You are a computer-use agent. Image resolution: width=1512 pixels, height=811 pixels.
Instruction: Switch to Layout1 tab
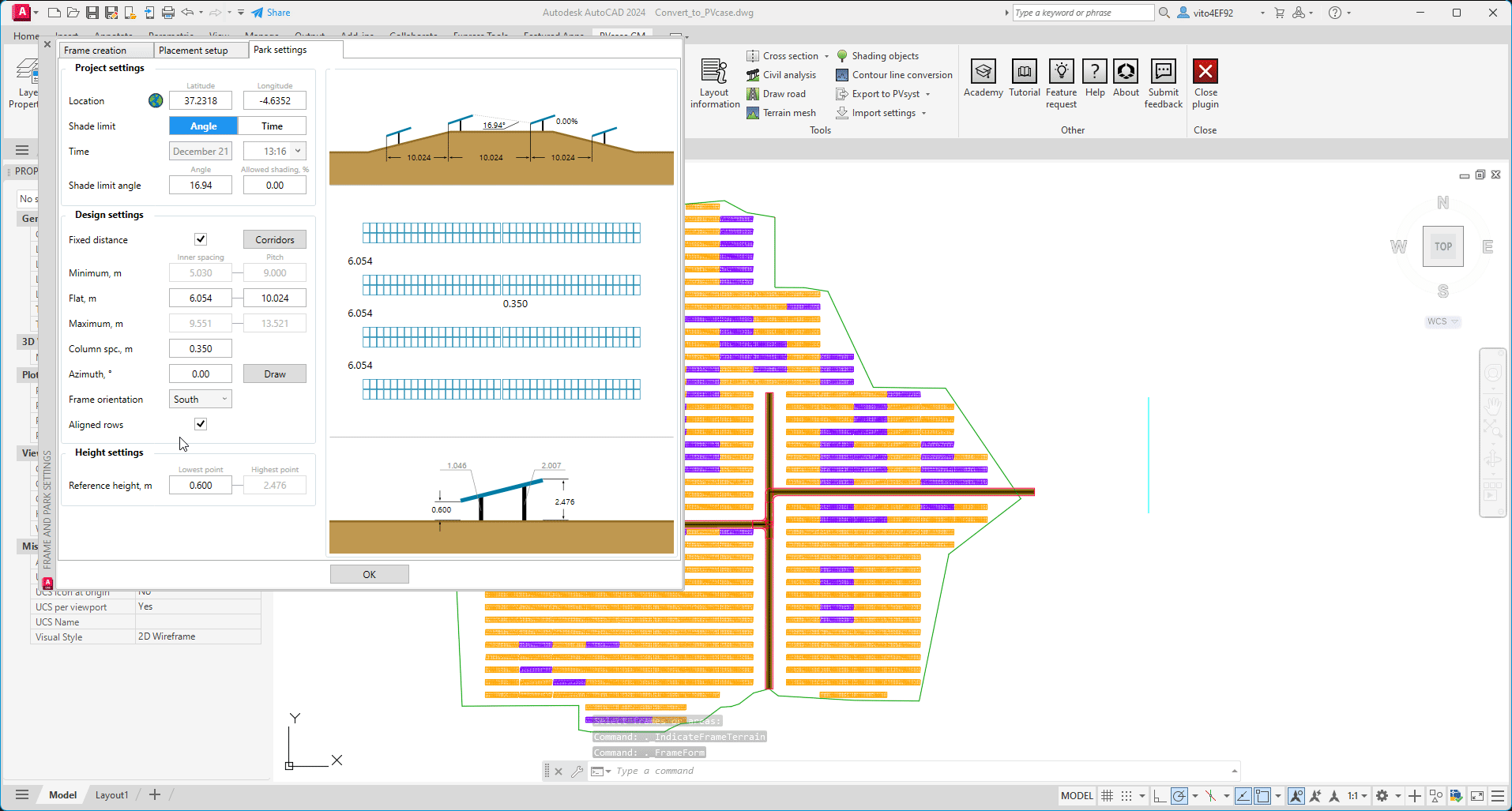tap(111, 795)
